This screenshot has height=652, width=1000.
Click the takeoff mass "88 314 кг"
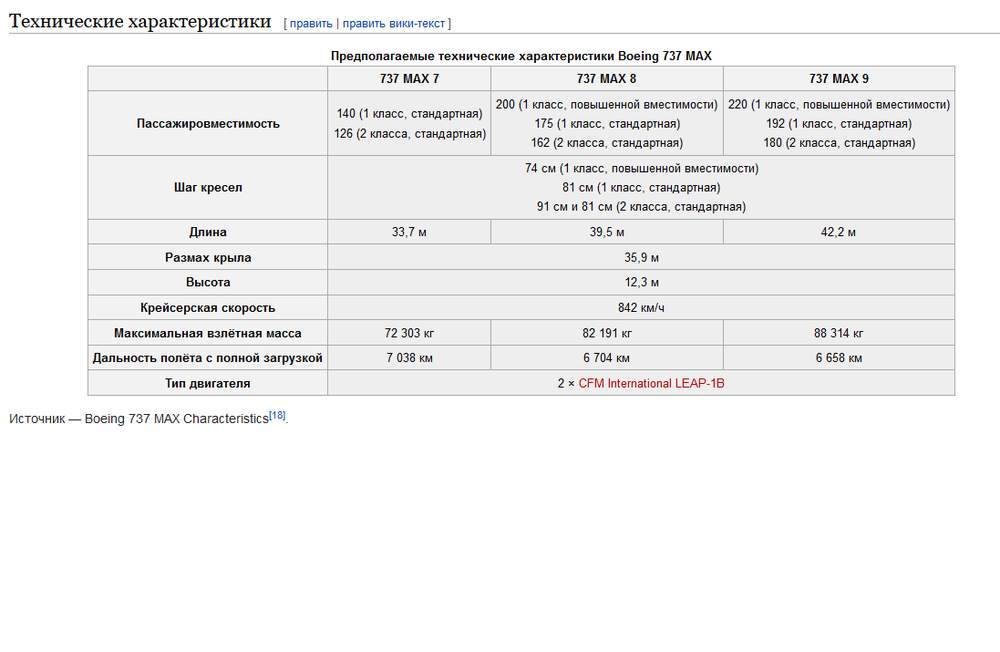coord(839,333)
